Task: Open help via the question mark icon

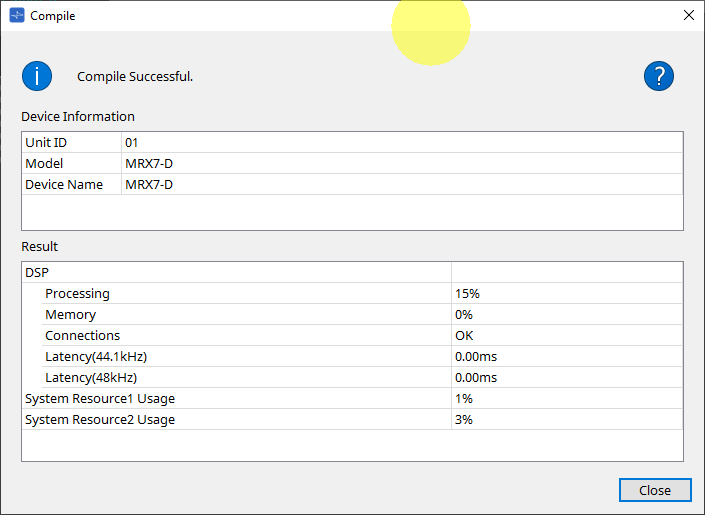Action: (659, 76)
